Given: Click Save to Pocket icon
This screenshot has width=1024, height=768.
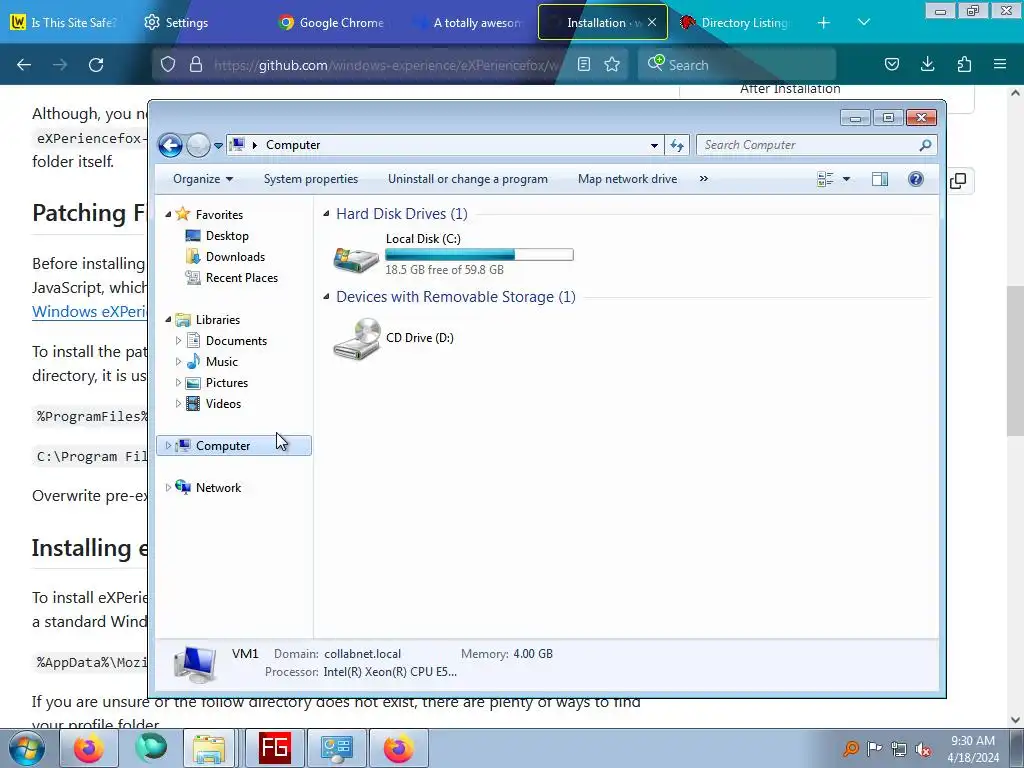Looking at the screenshot, I should click(891, 65).
